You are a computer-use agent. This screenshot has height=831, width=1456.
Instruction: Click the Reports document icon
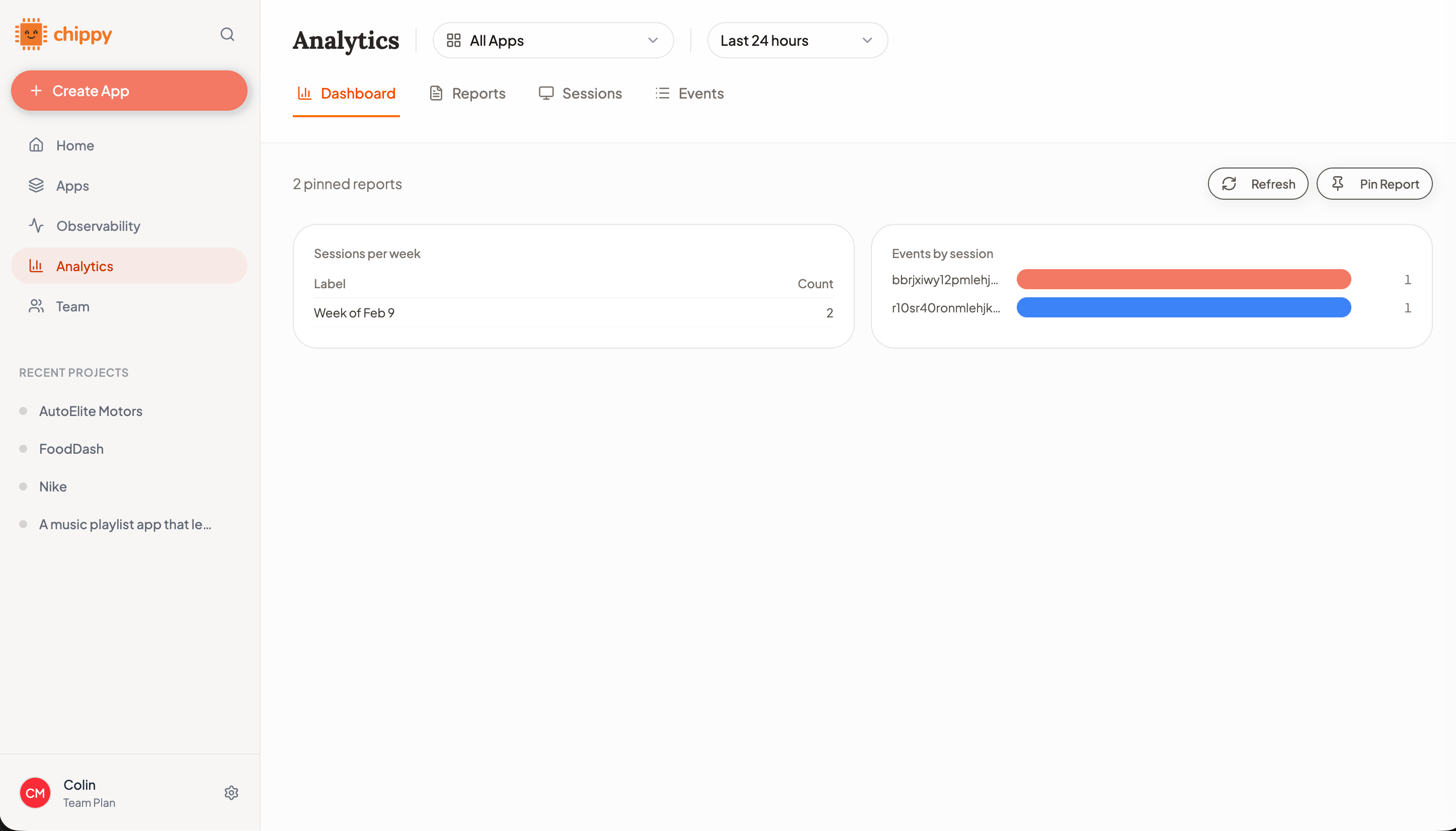click(436, 93)
